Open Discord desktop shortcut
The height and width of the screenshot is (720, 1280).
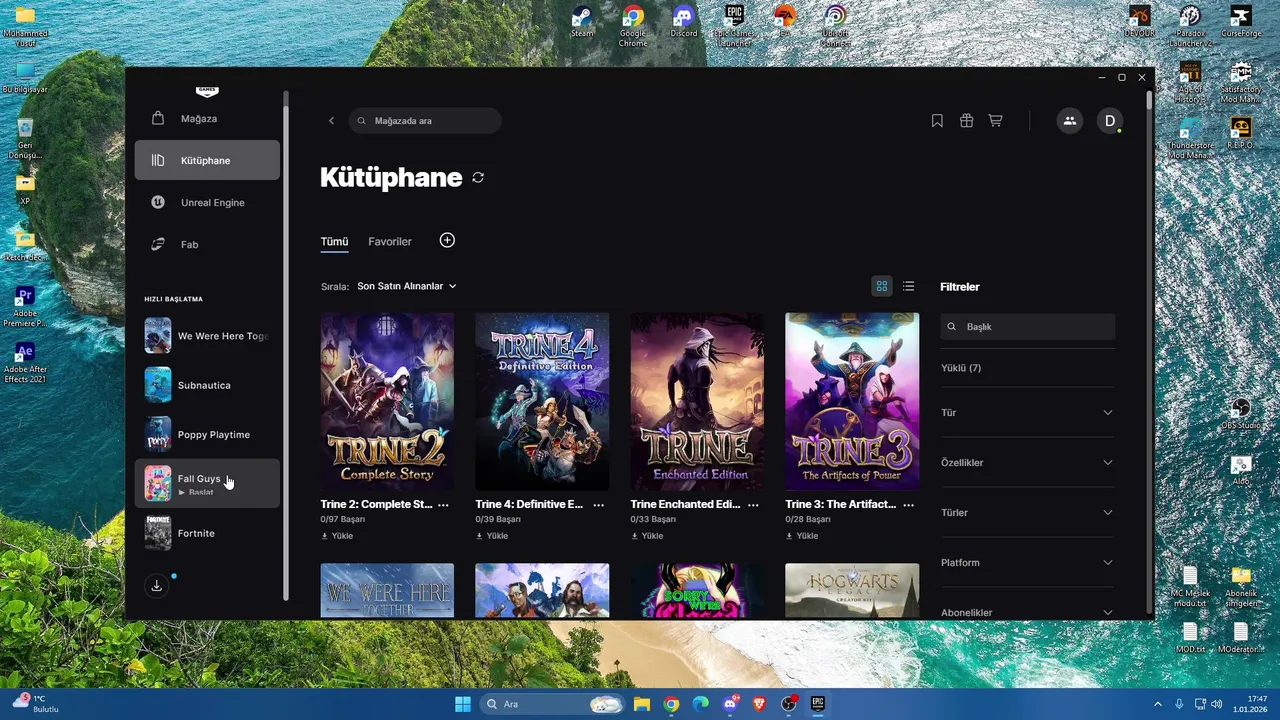tap(684, 22)
